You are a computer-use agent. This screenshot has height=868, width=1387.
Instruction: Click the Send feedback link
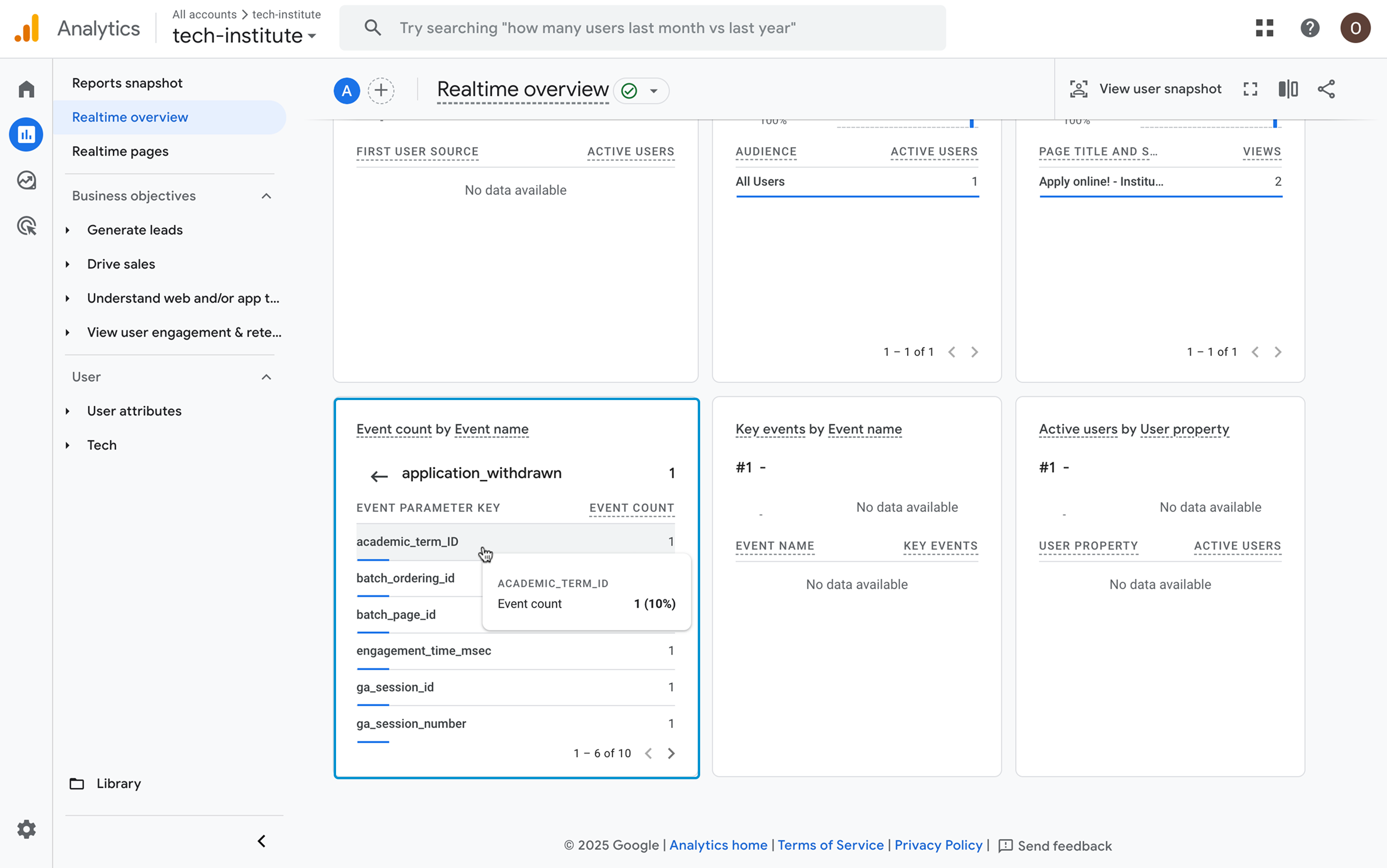(x=1055, y=846)
